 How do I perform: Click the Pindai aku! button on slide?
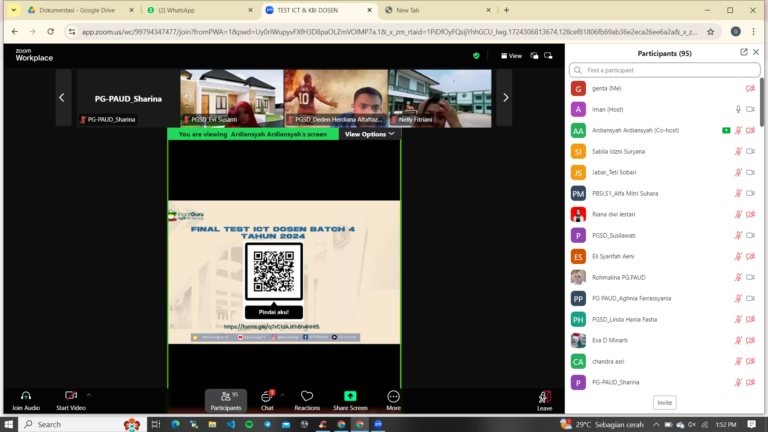pyautogui.click(x=273, y=312)
